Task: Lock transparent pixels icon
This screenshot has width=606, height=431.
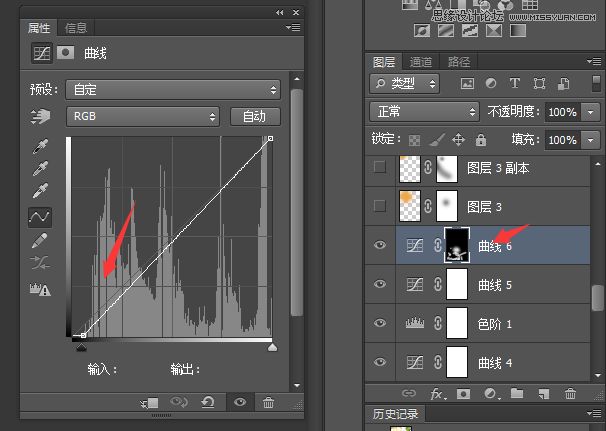Action: [x=414, y=140]
